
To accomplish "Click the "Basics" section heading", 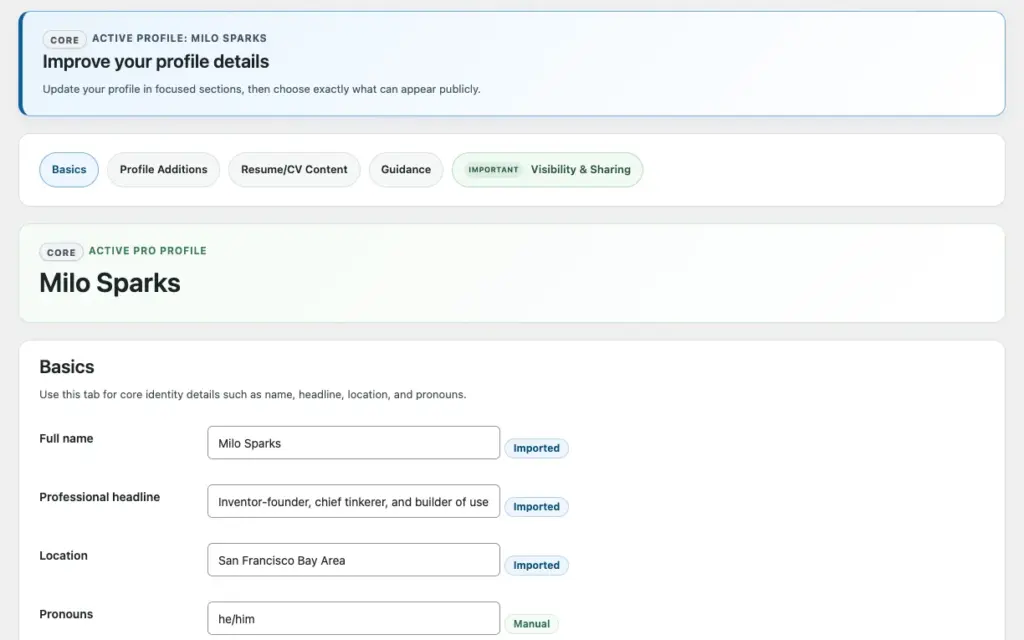I will pos(67,367).
